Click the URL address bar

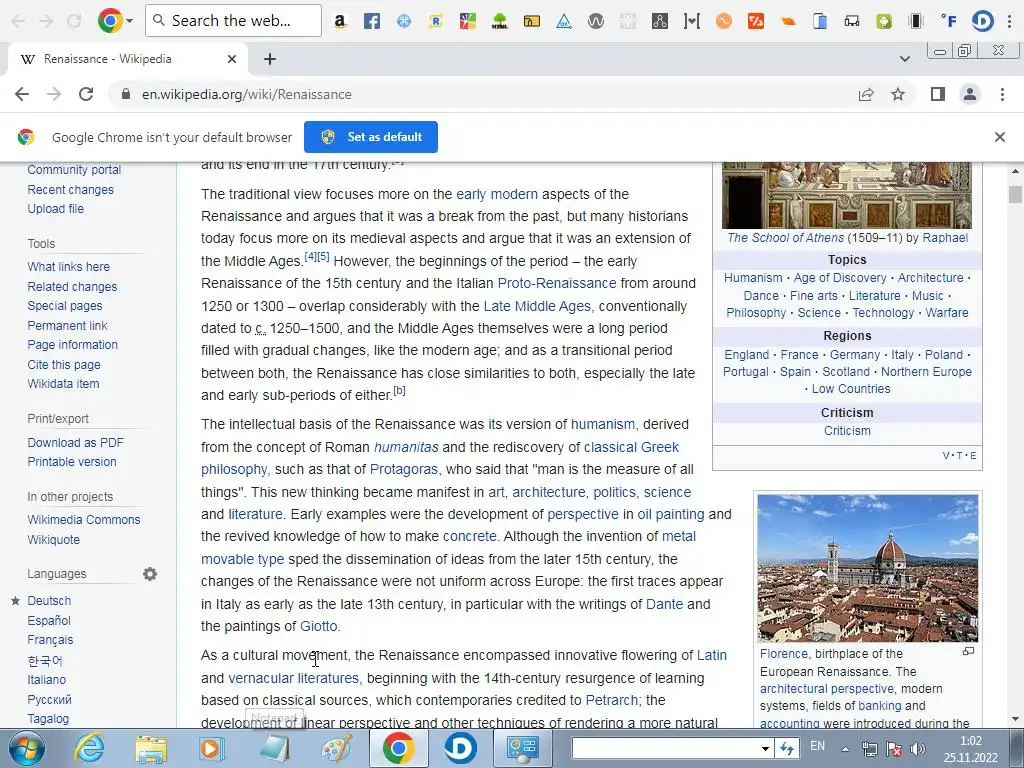tap(483, 94)
